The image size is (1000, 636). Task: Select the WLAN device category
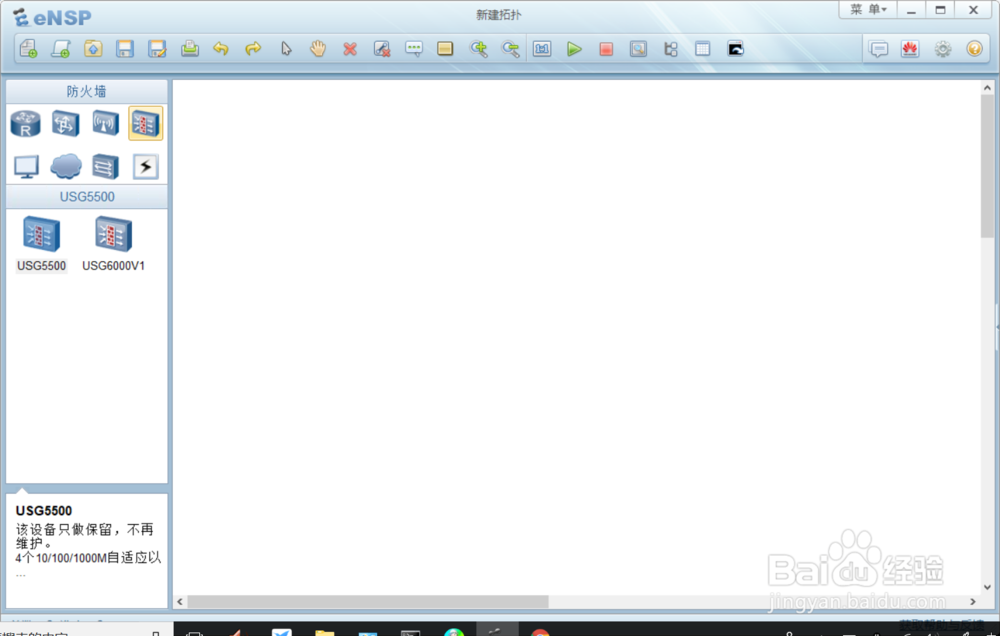tap(105, 124)
